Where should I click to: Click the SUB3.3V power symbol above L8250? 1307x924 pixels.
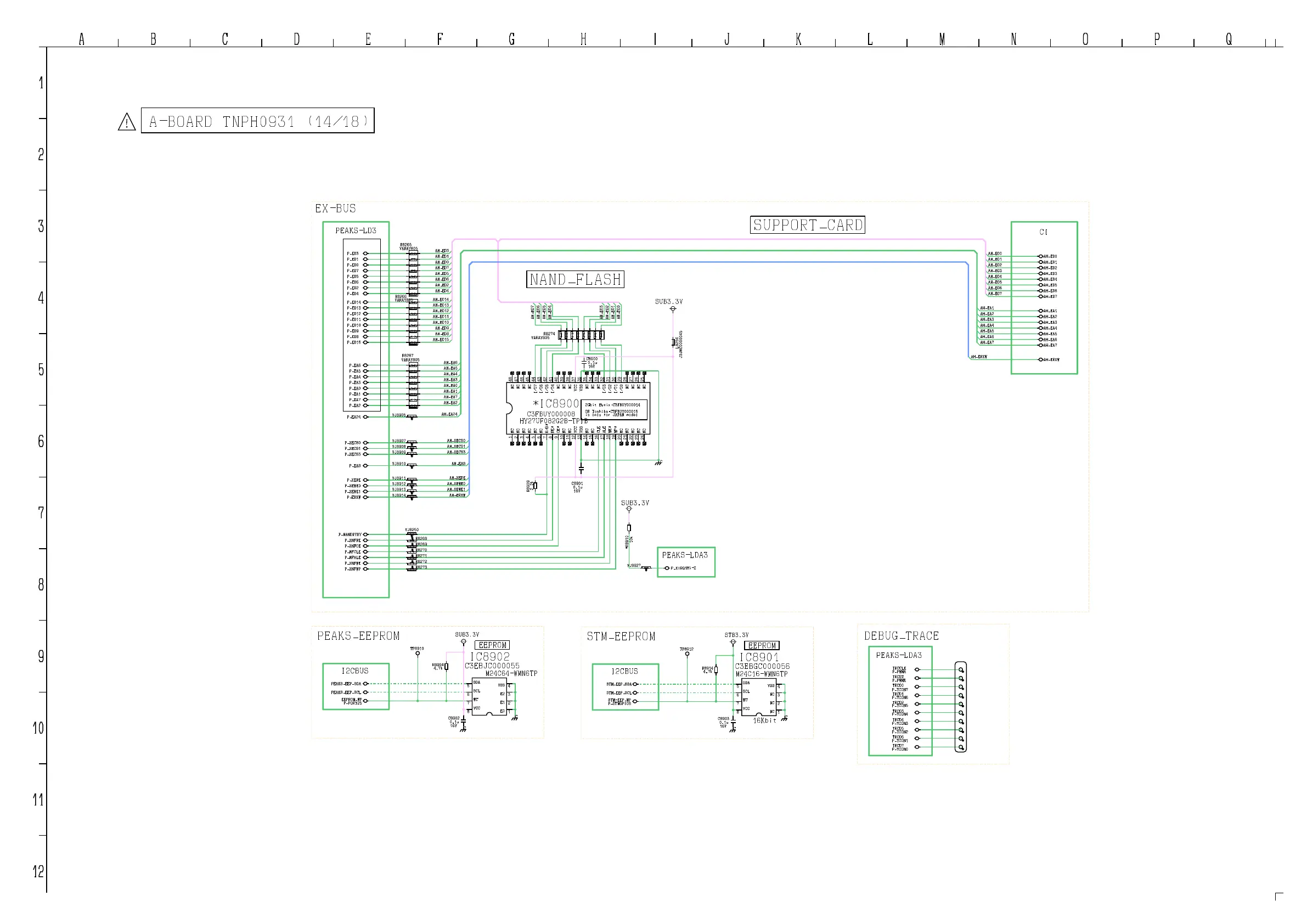pyautogui.click(x=673, y=308)
